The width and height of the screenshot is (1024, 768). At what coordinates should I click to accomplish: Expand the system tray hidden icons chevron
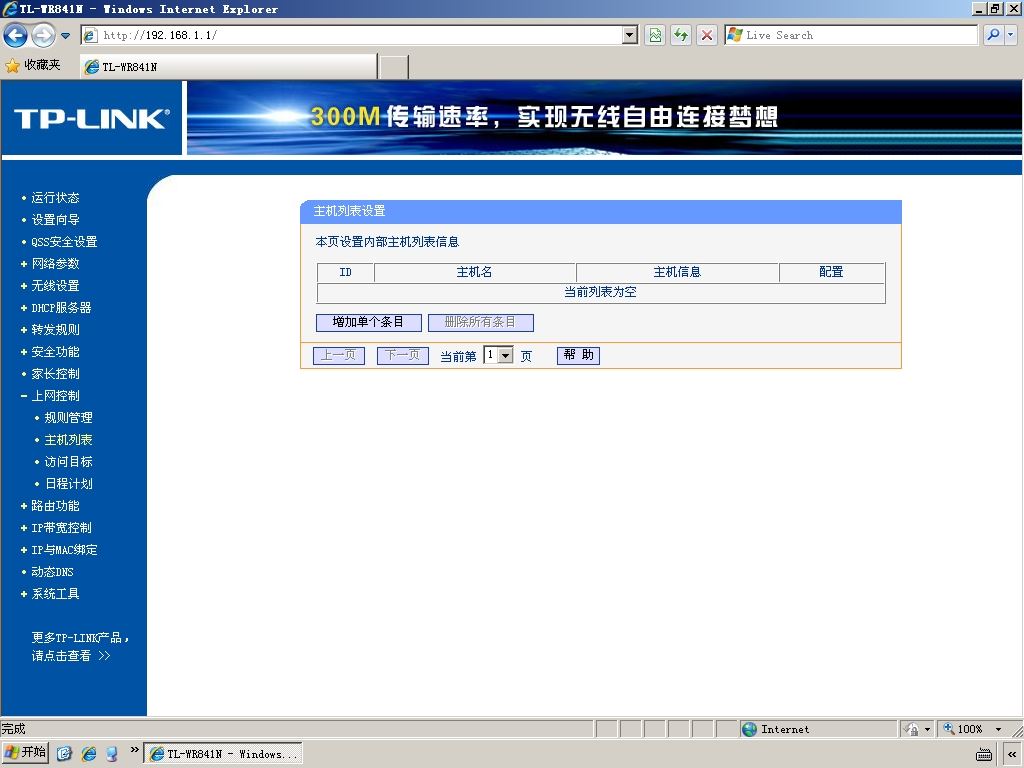click(x=1011, y=755)
